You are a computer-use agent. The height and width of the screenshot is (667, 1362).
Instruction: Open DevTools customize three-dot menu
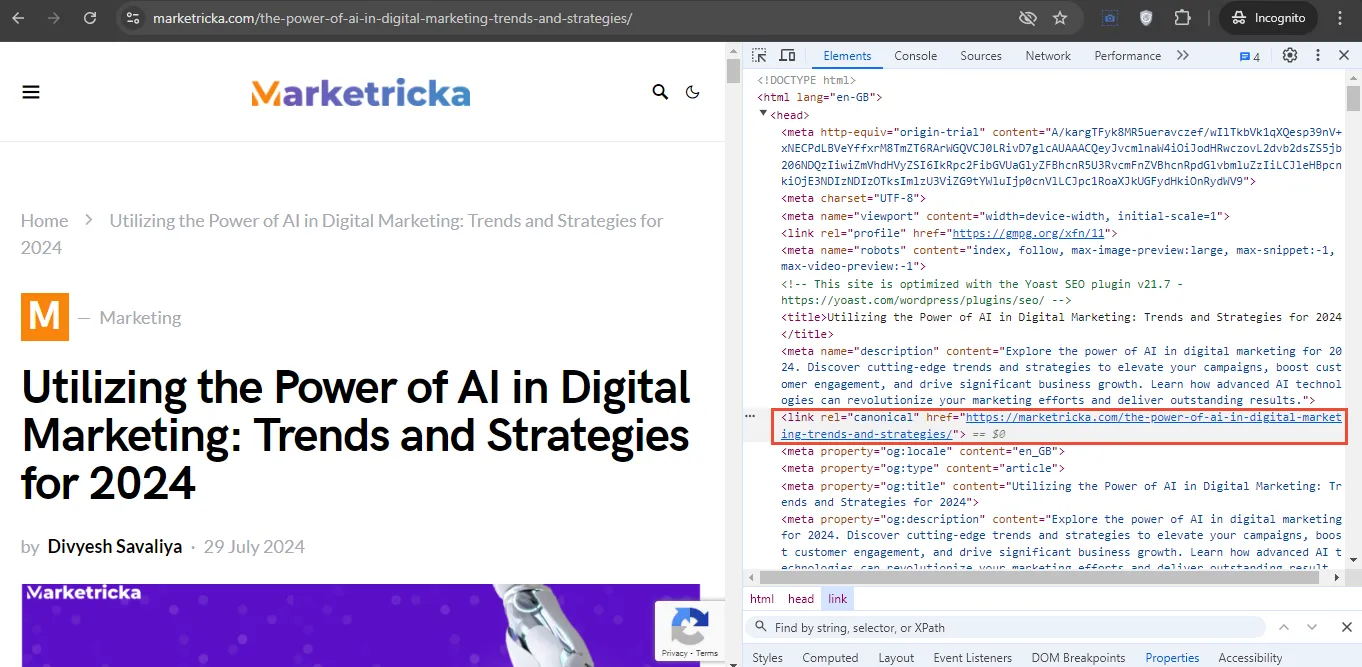[1318, 55]
